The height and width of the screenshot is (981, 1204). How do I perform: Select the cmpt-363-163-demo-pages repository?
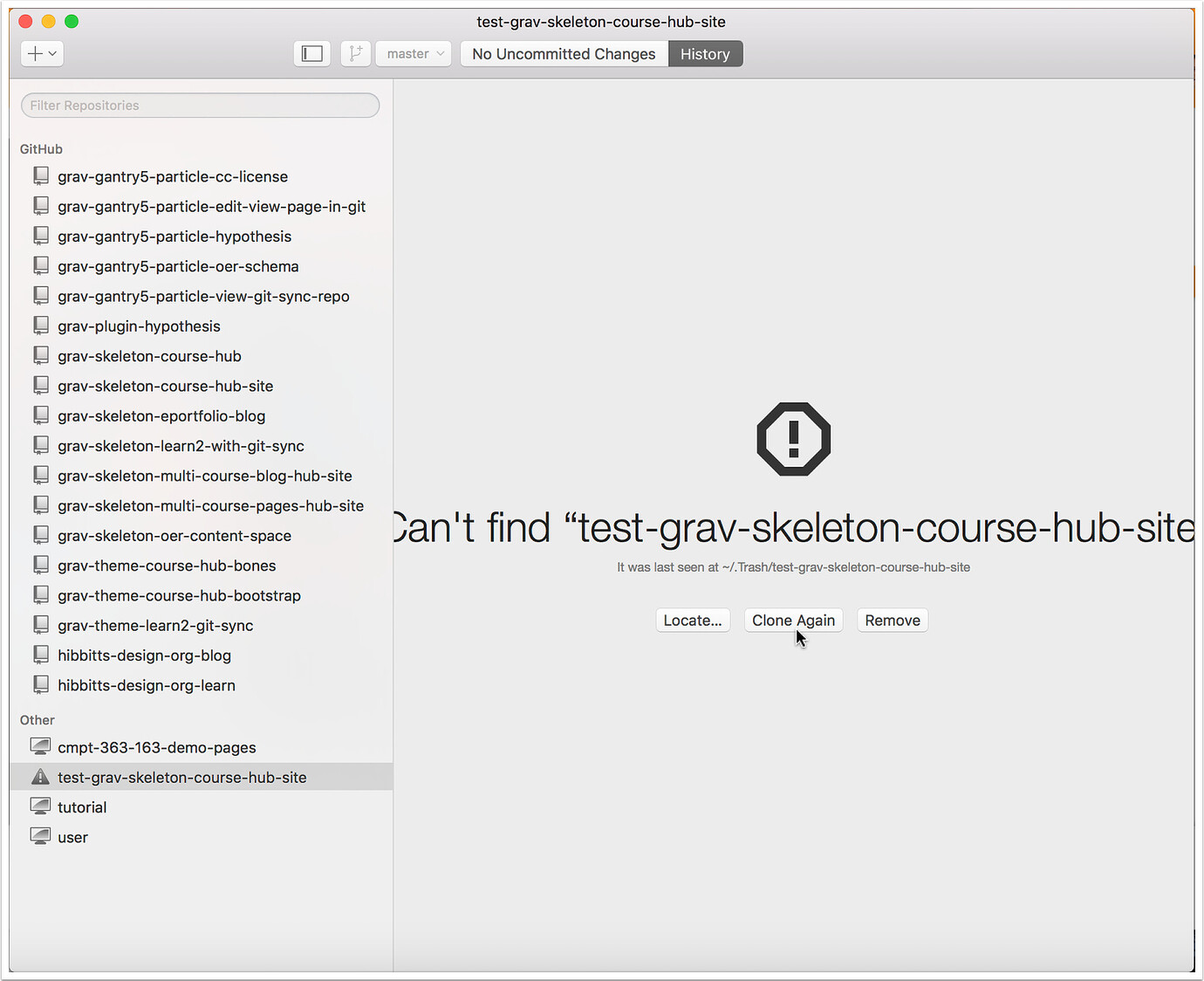156,746
